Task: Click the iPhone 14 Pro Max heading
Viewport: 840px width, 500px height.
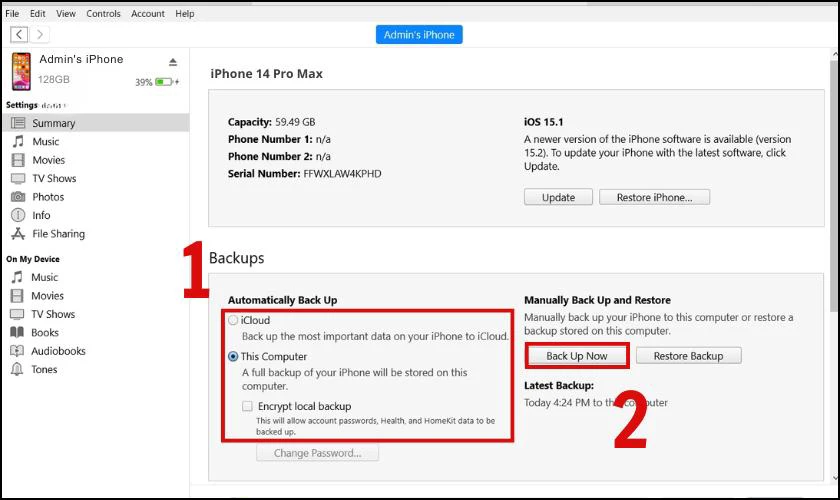Action: click(266, 74)
